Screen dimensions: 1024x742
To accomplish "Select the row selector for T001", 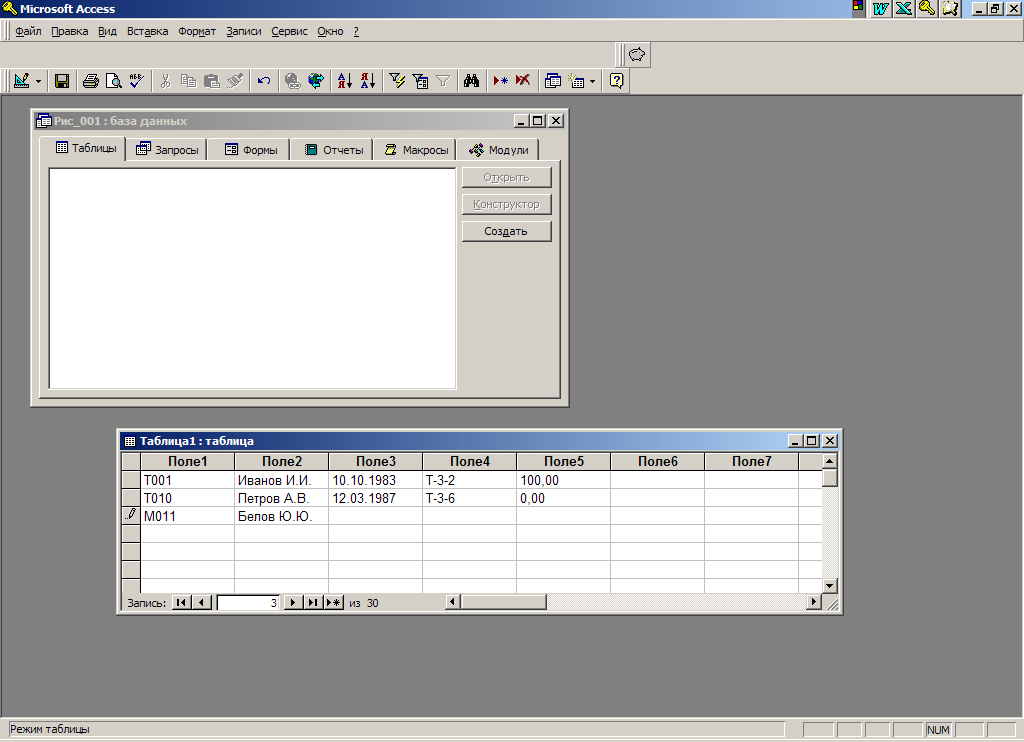I will (131, 480).
